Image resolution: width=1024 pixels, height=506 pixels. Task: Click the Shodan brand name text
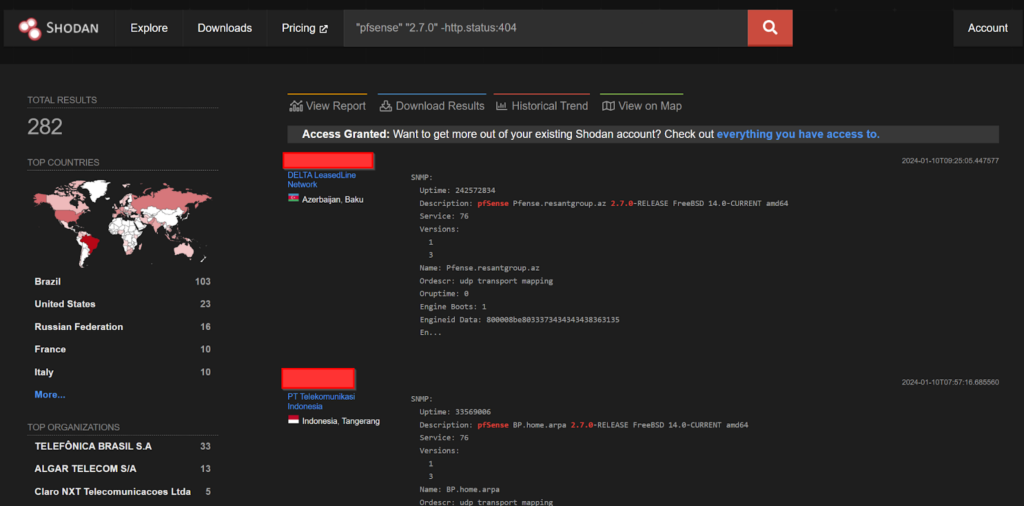(72, 28)
